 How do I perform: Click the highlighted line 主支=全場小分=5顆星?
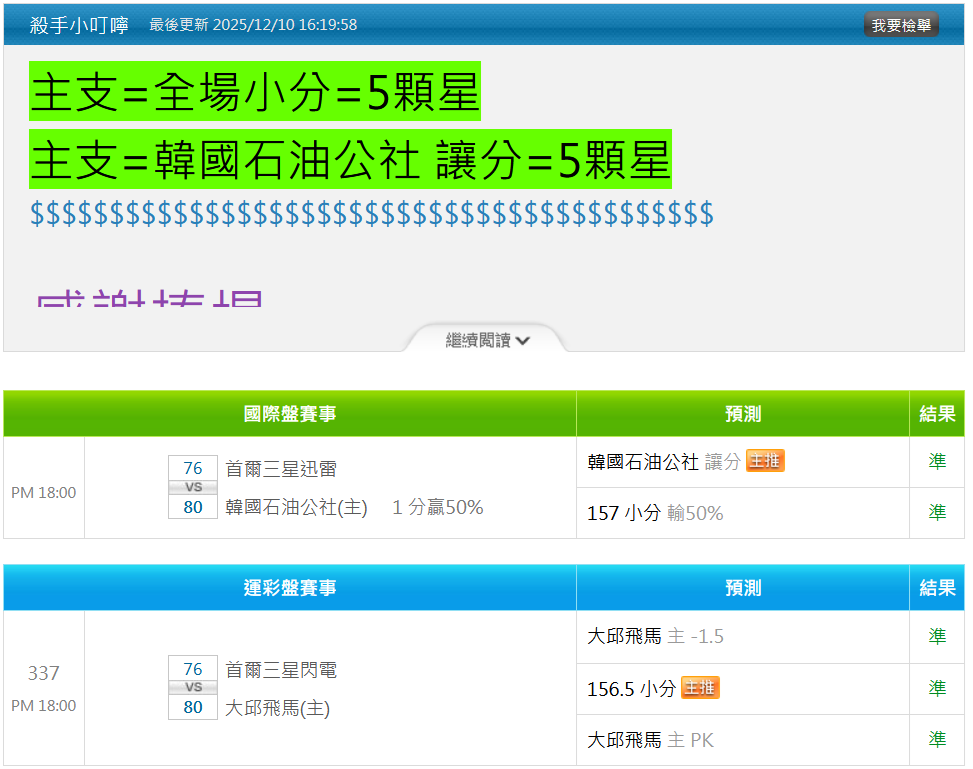tap(255, 91)
